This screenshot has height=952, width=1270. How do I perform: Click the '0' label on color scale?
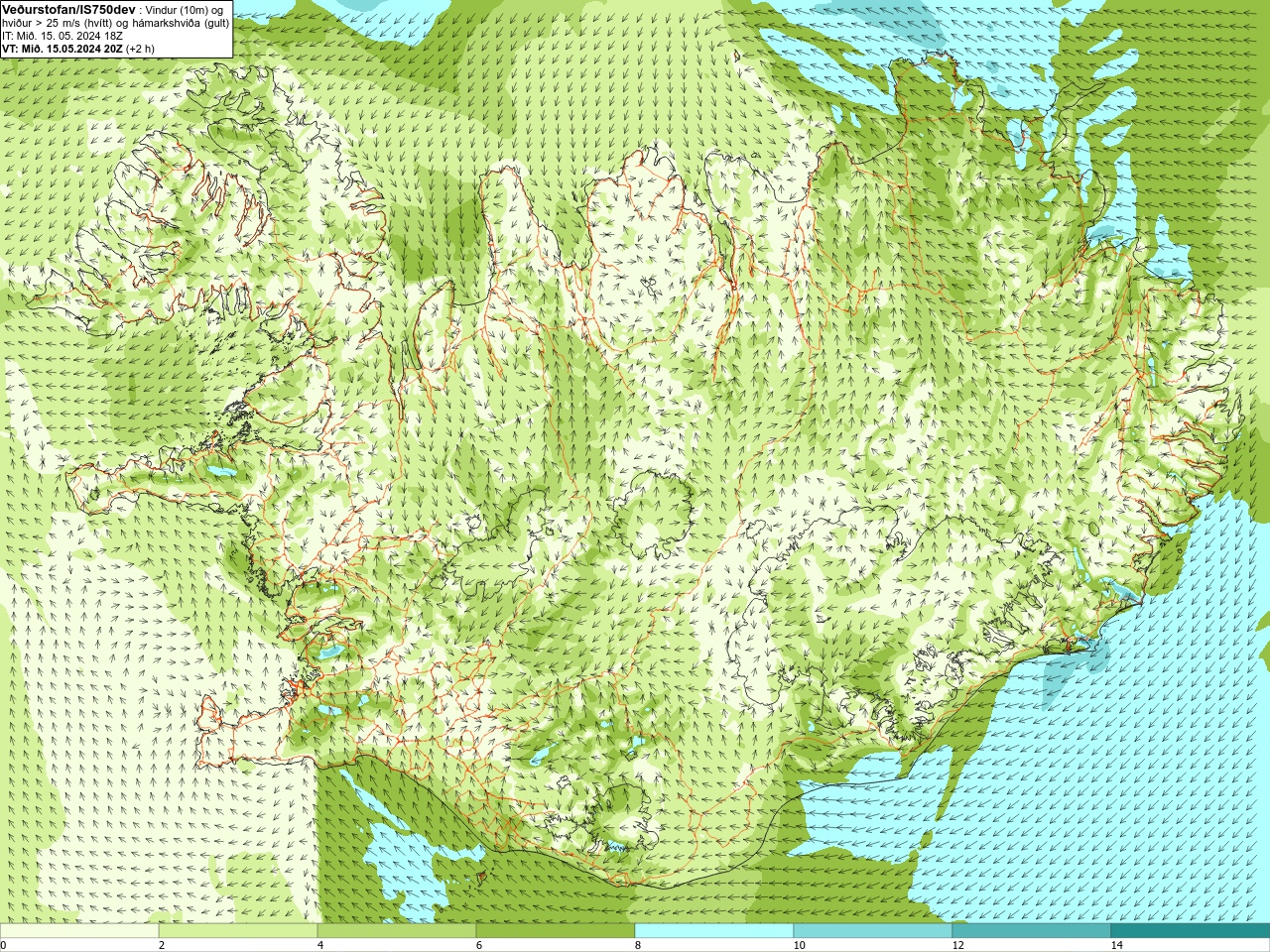tap(4, 945)
